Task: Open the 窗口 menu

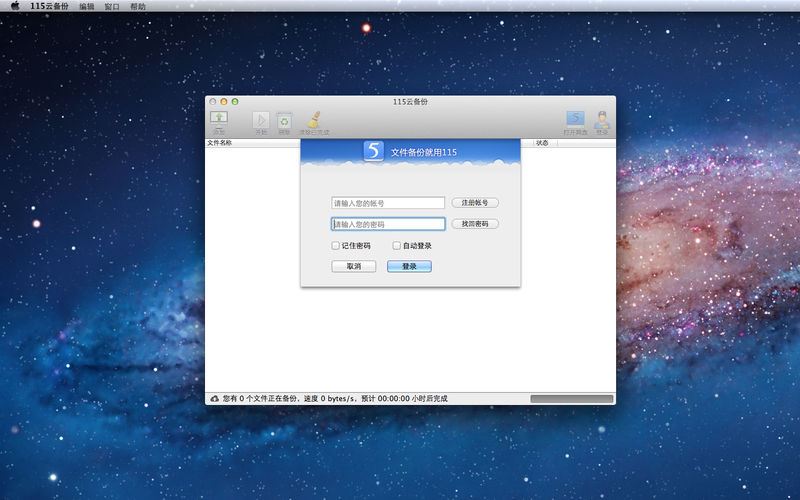Action: point(112,6)
